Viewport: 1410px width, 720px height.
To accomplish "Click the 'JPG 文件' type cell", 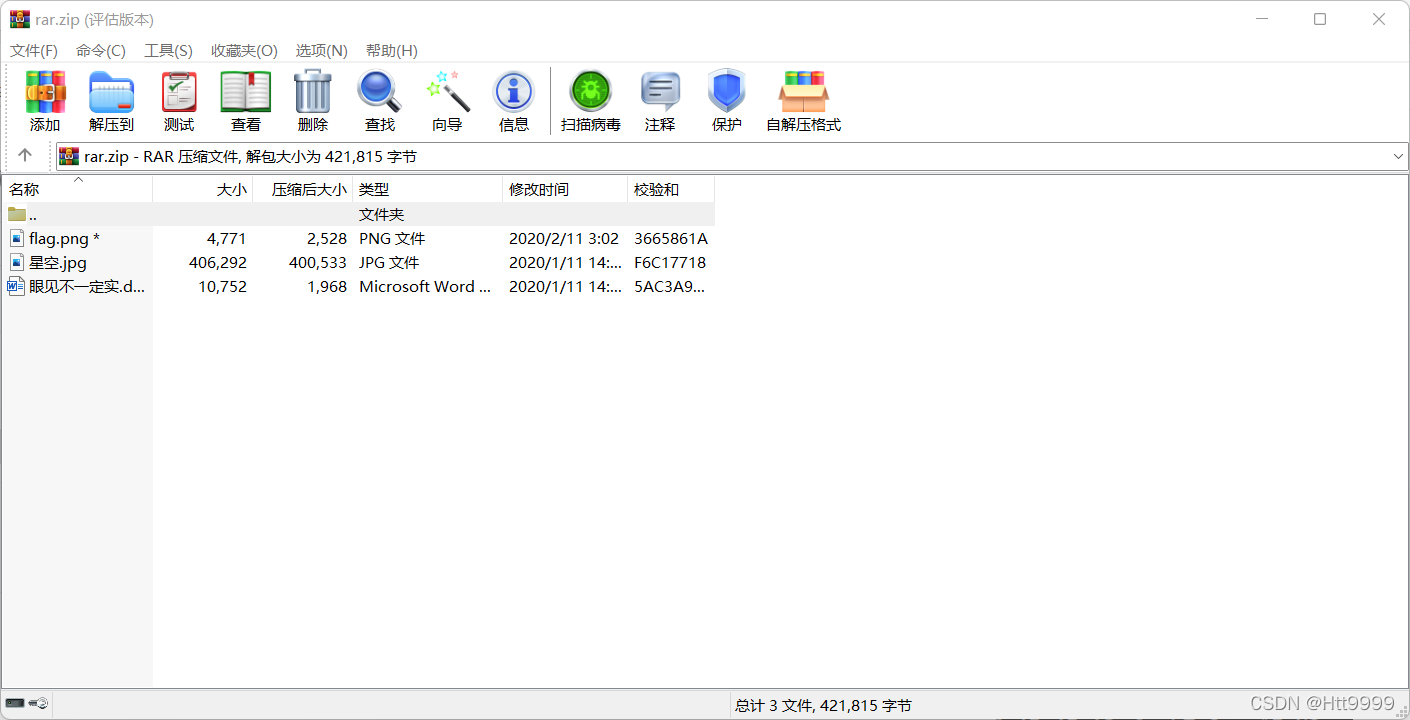I will [389, 262].
